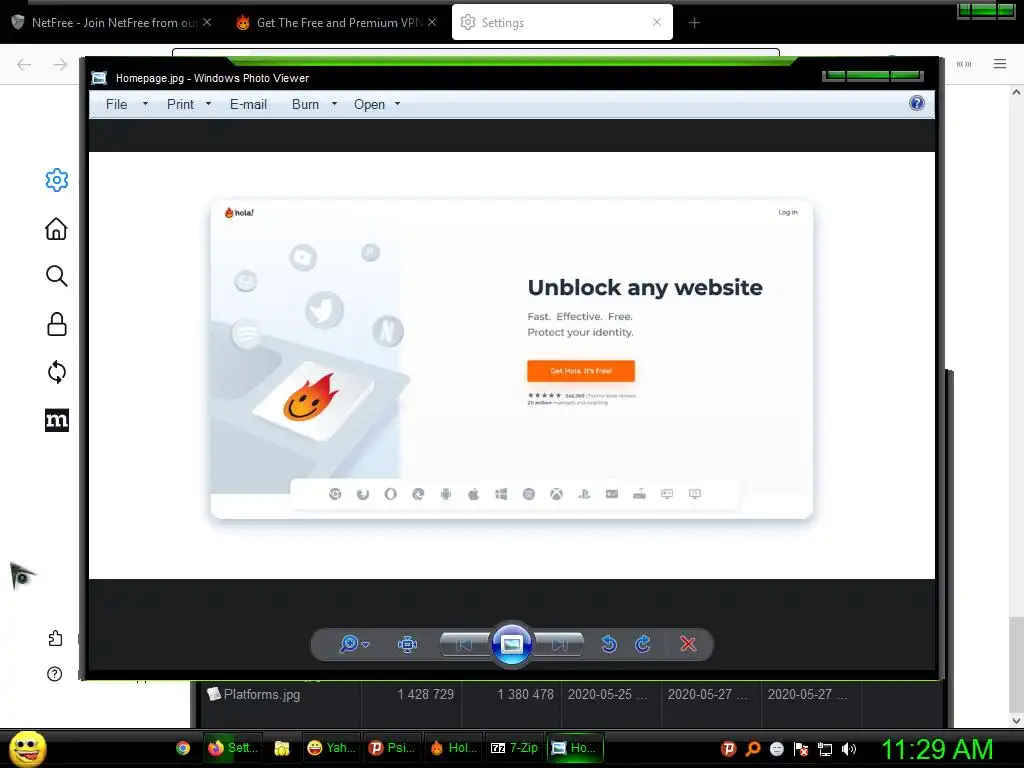Viewport: 1024px width, 768px height.
Task: Open Extensions puzzle piece sidebar icon
Action: click(56, 638)
